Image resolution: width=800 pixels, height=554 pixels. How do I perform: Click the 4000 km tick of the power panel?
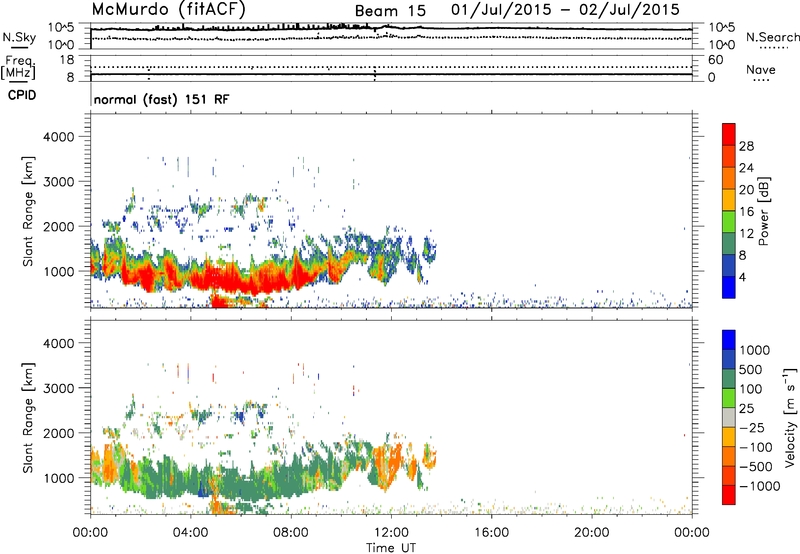[x=59, y=137]
